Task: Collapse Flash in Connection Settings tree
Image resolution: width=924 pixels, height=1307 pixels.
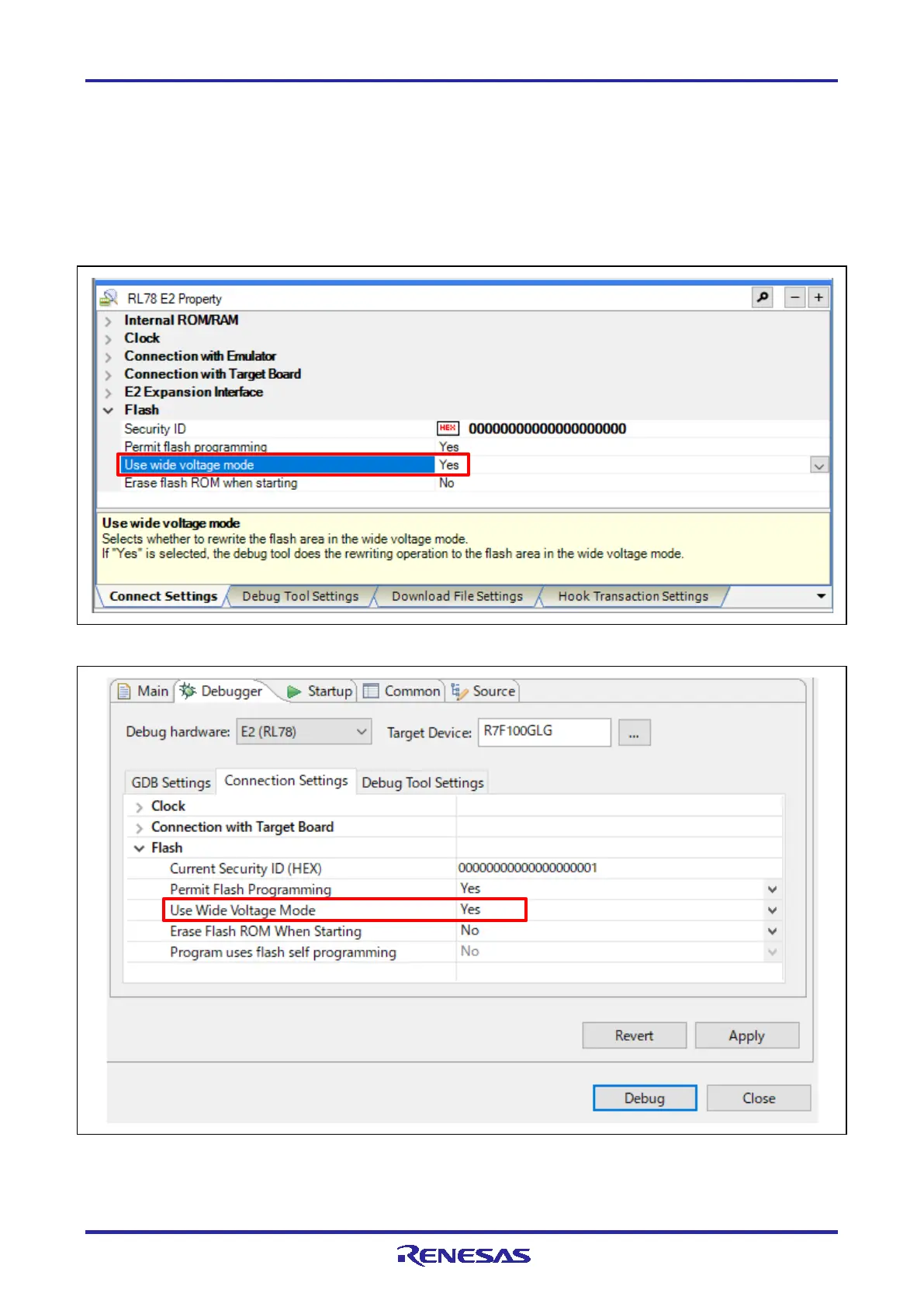Action: pyautogui.click(x=139, y=848)
